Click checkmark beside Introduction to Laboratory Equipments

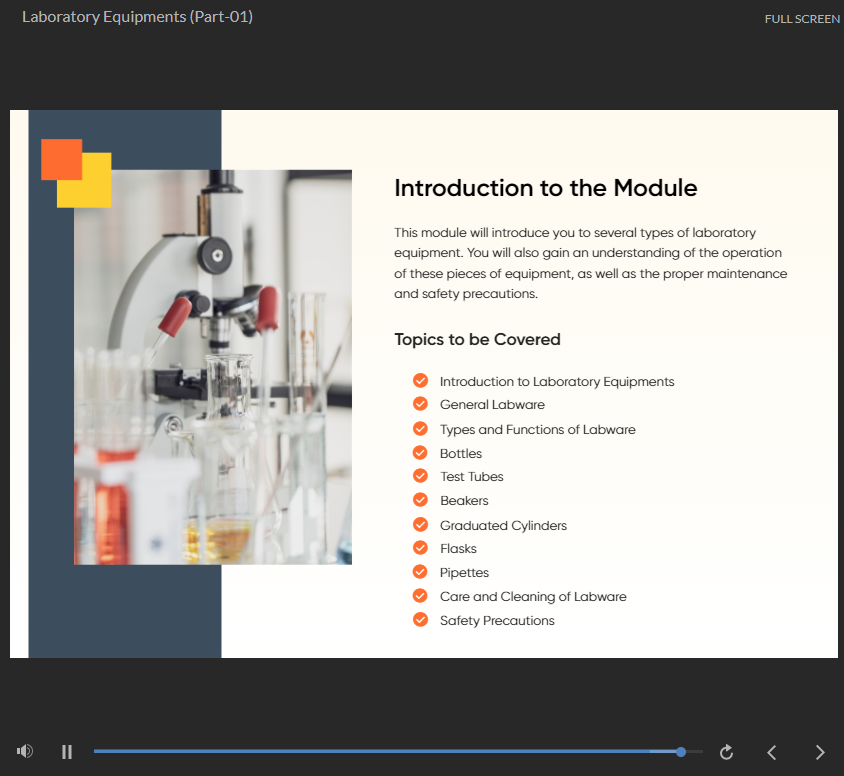click(420, 380)
